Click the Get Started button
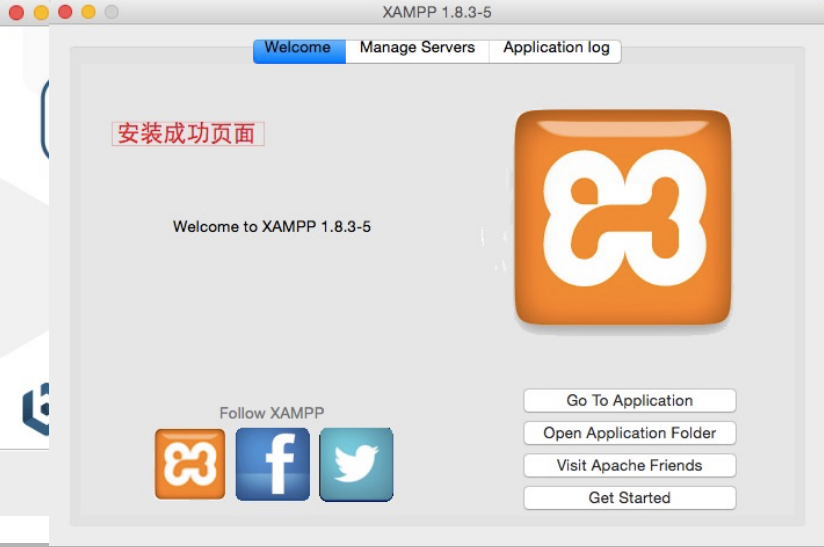This screenshot has width=824, height=547. pos(630,498)
